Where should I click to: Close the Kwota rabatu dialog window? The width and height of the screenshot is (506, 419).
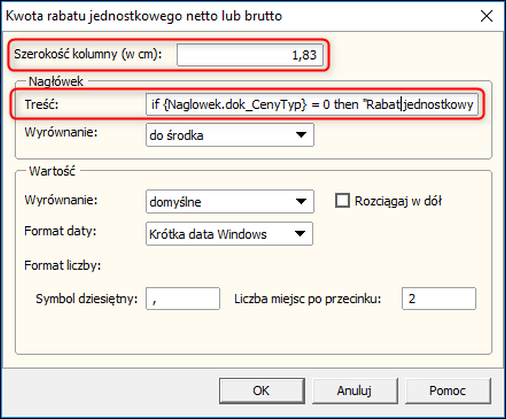486,16
